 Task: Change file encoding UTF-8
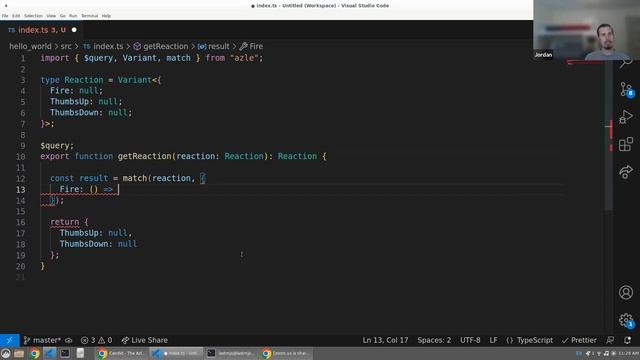tap(470, 340)
